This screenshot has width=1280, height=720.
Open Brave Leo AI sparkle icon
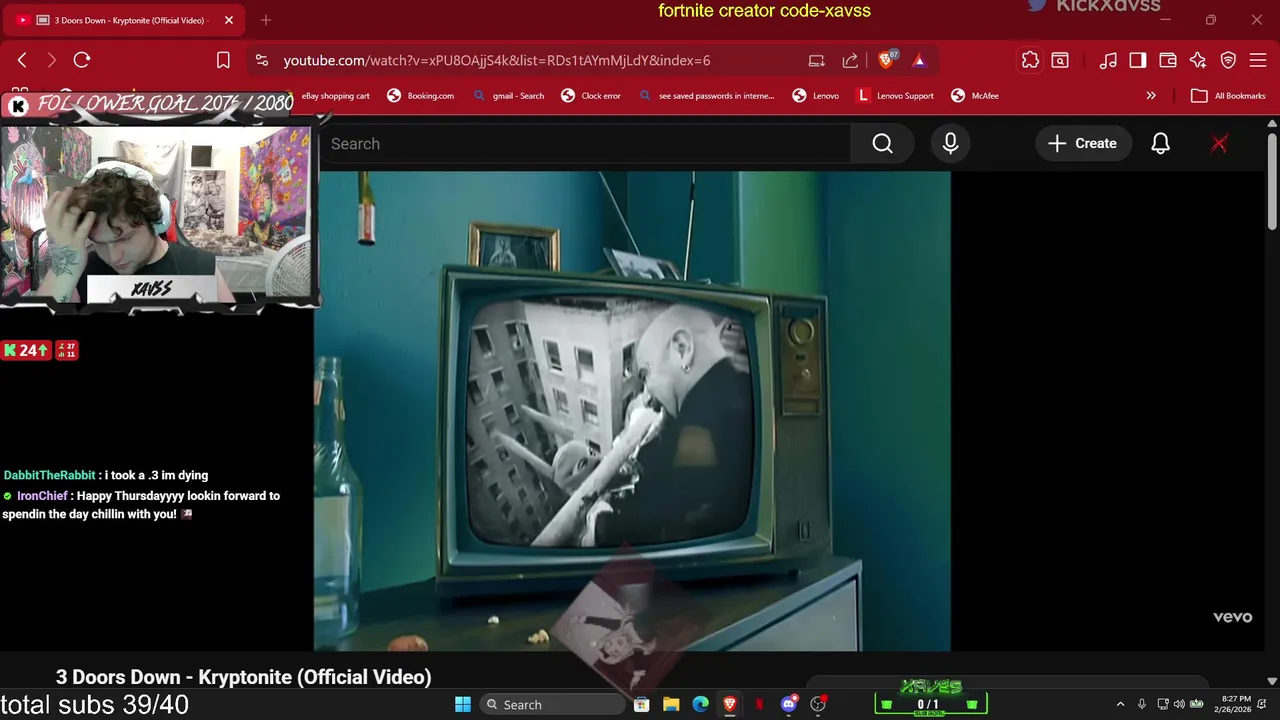click(1198, 60)
